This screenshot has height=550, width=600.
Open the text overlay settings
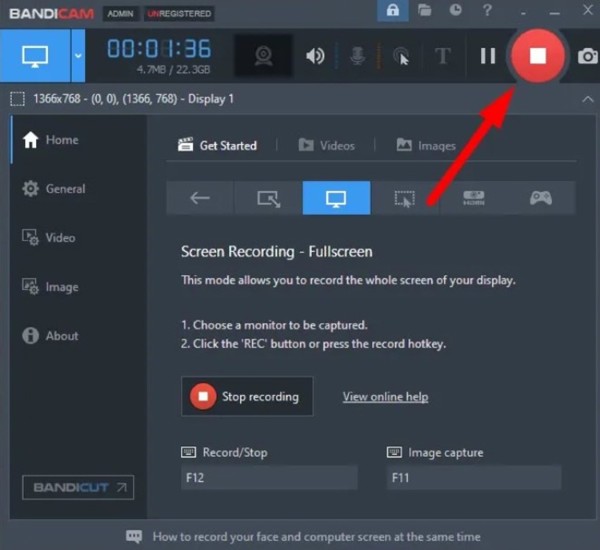(443, 56)
